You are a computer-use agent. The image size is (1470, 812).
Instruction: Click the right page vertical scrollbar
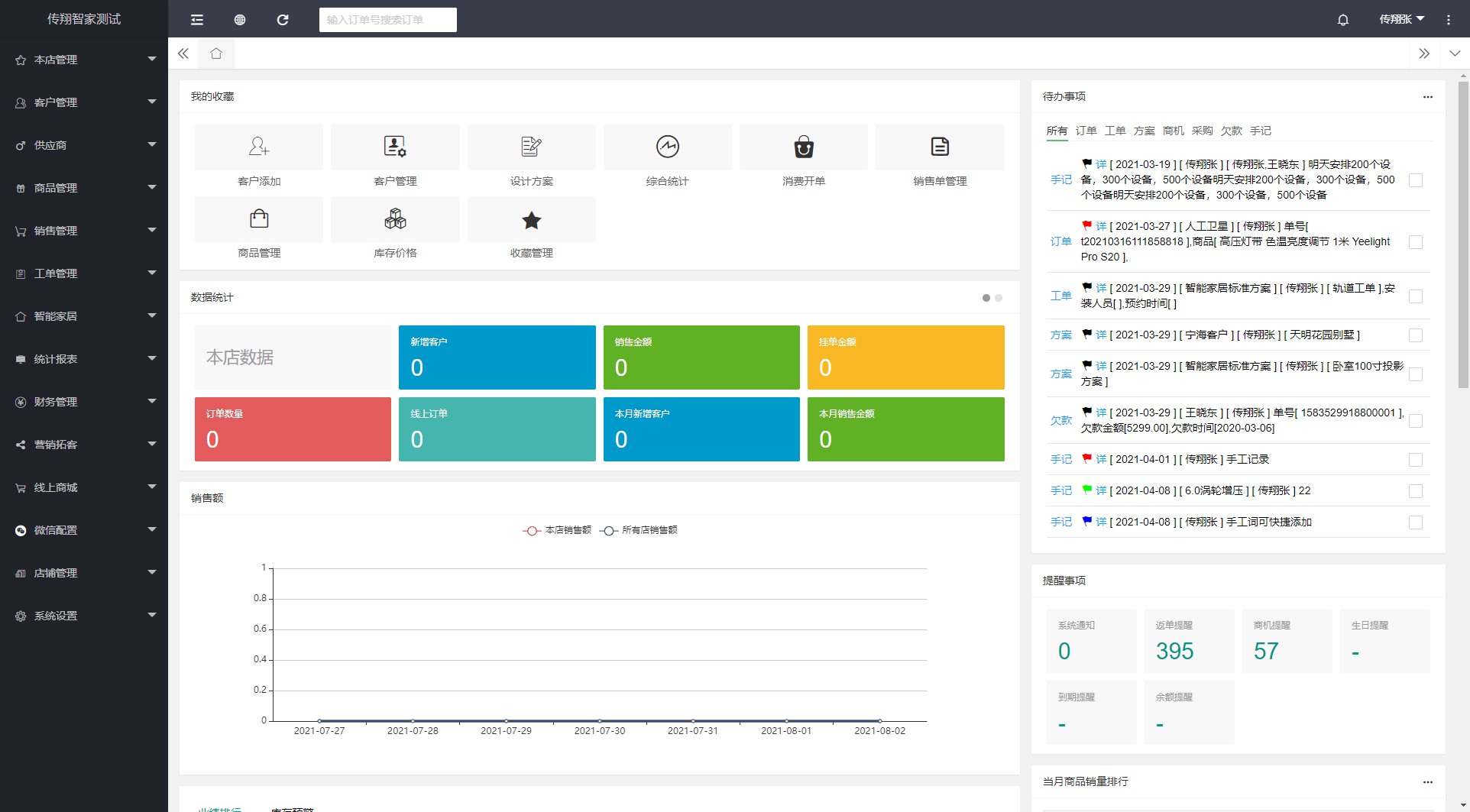(1463, 234)
